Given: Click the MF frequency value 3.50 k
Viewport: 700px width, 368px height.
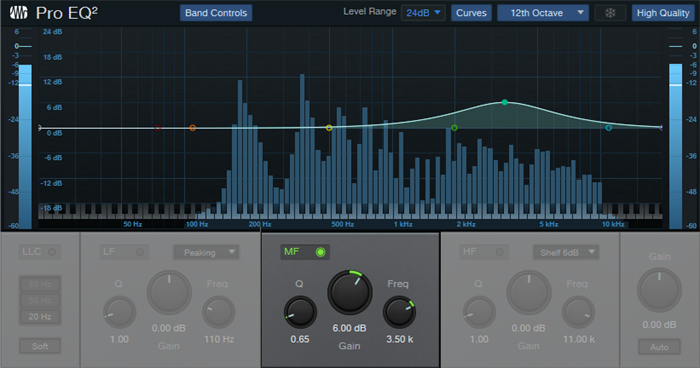Looking at the screenshot, I should pos(400,339).
